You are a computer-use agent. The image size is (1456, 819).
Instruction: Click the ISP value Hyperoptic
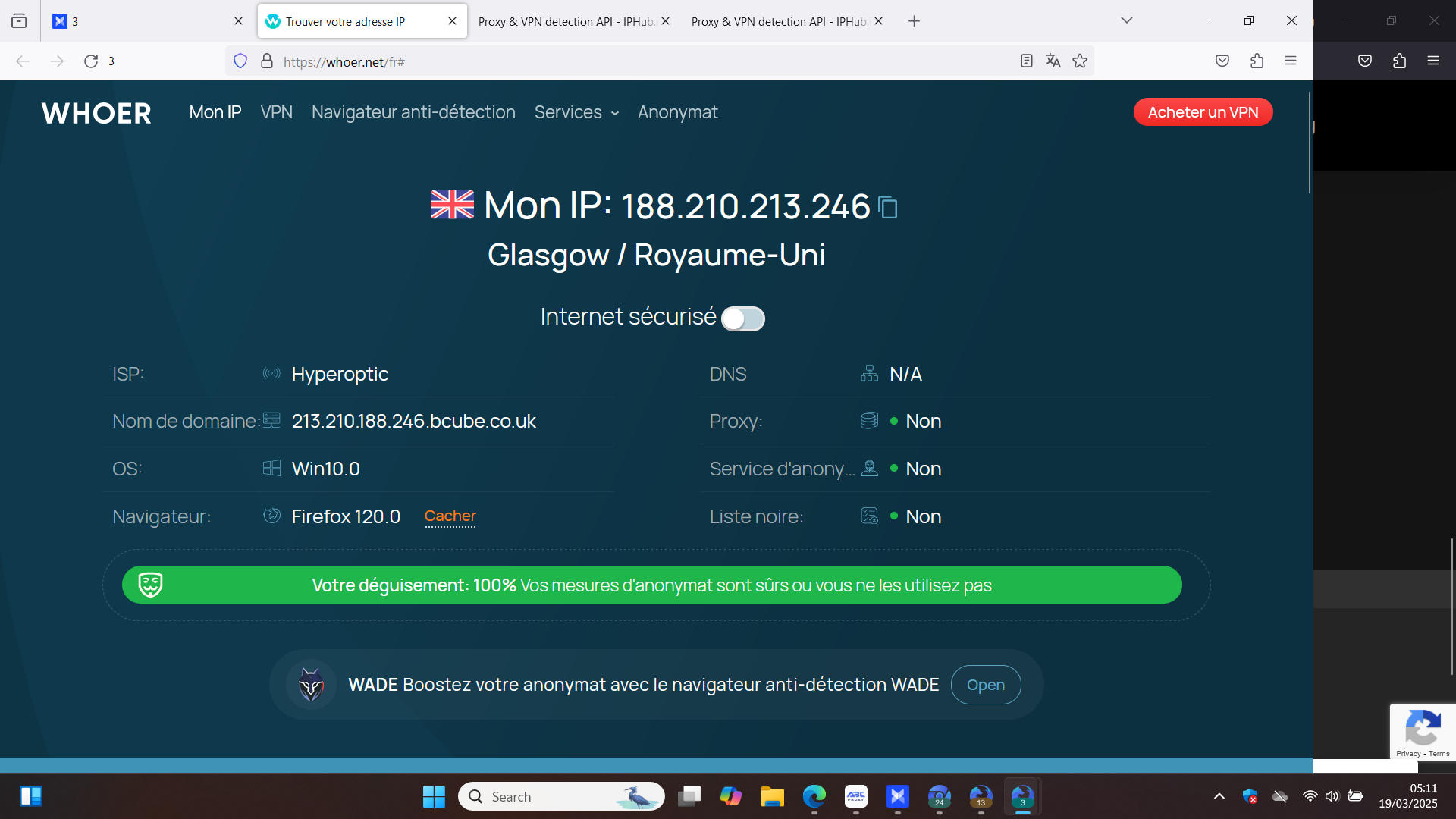point(340,374)
